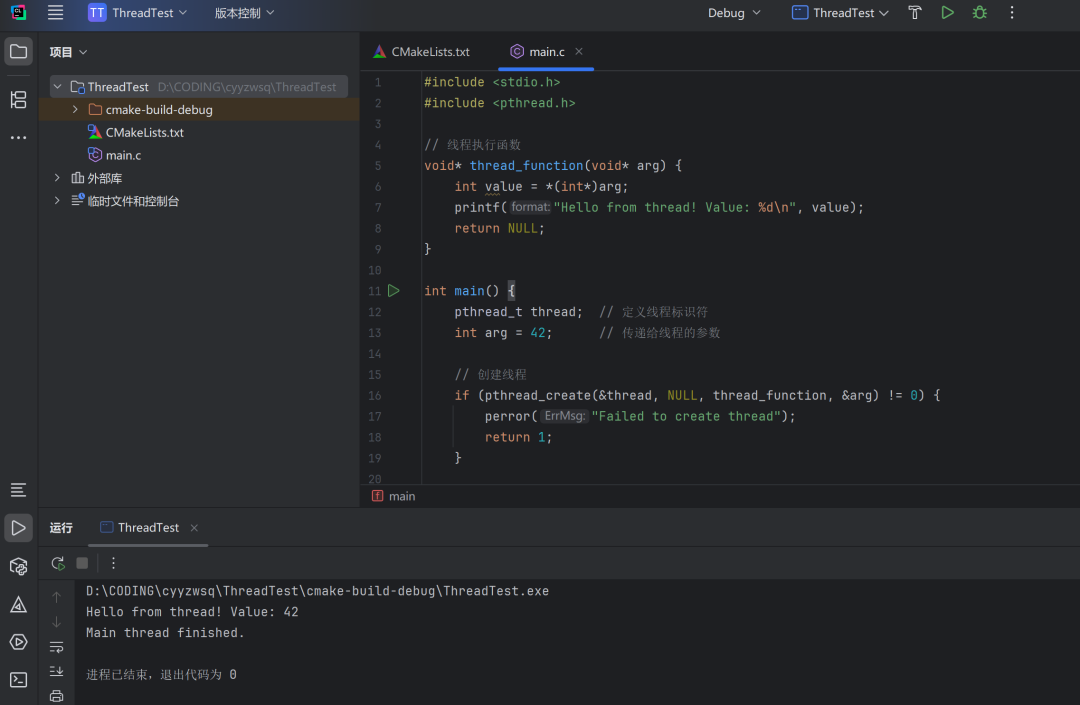Switch to the CMakeLists.txt editor tab
This screenshot has height=705, width=1080.
click(421, 51)
